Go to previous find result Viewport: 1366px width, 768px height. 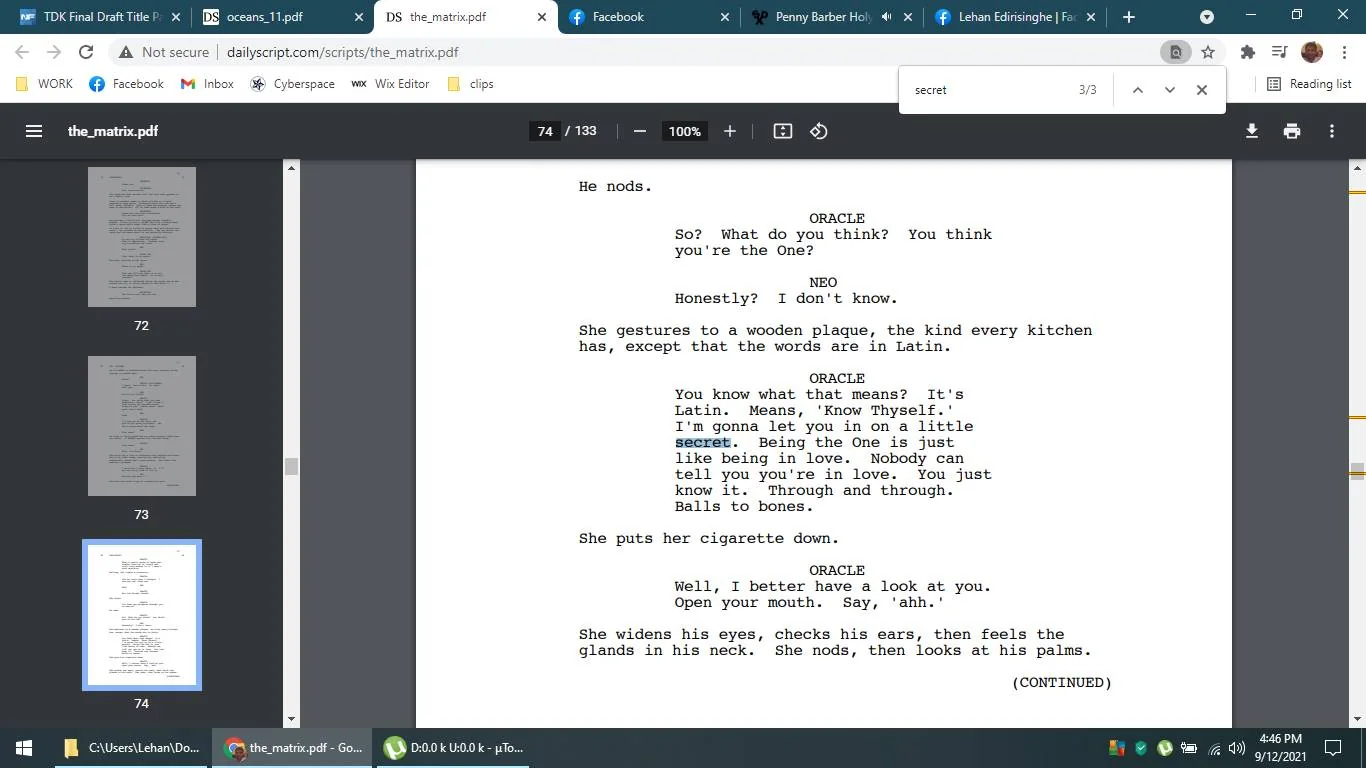pos(1137,90)
